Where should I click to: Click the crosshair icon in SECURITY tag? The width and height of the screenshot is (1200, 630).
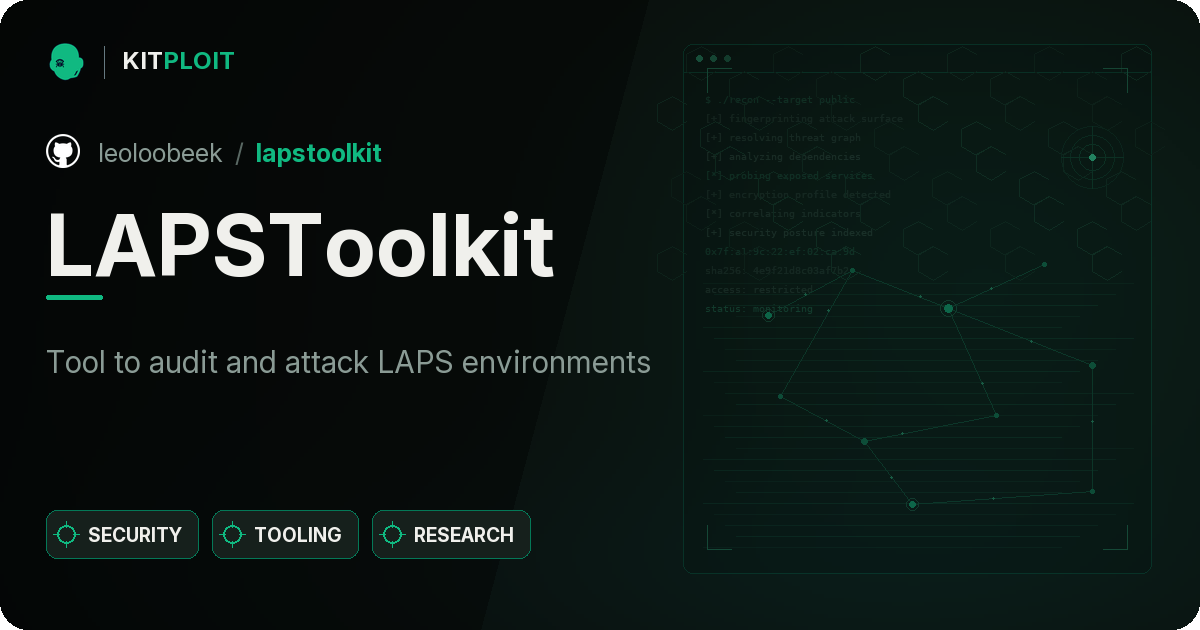pos(67,535)
